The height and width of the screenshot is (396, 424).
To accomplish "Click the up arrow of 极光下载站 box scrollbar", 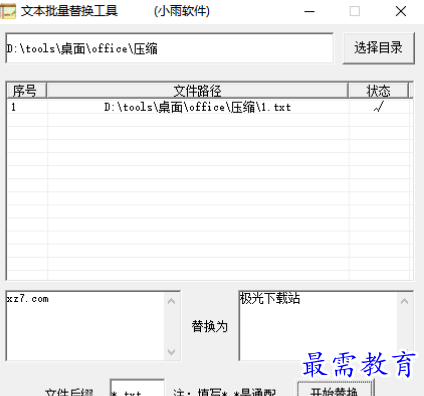I will 405,301.
